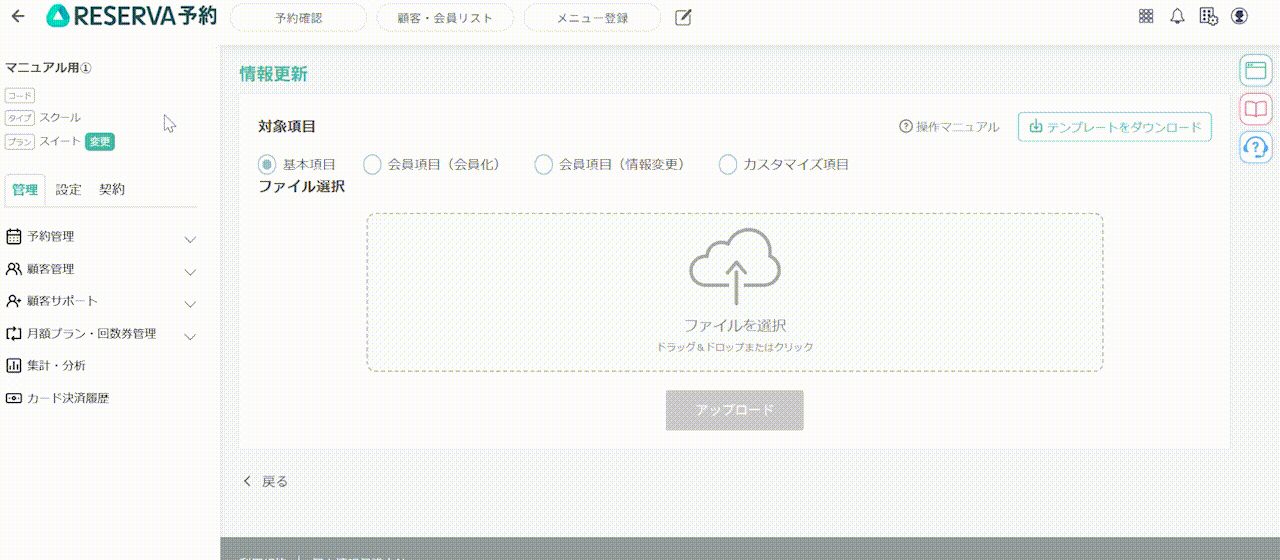Click the cloud upload icon
This screenshot has width=1280, height=560.
tap(735, 267)
